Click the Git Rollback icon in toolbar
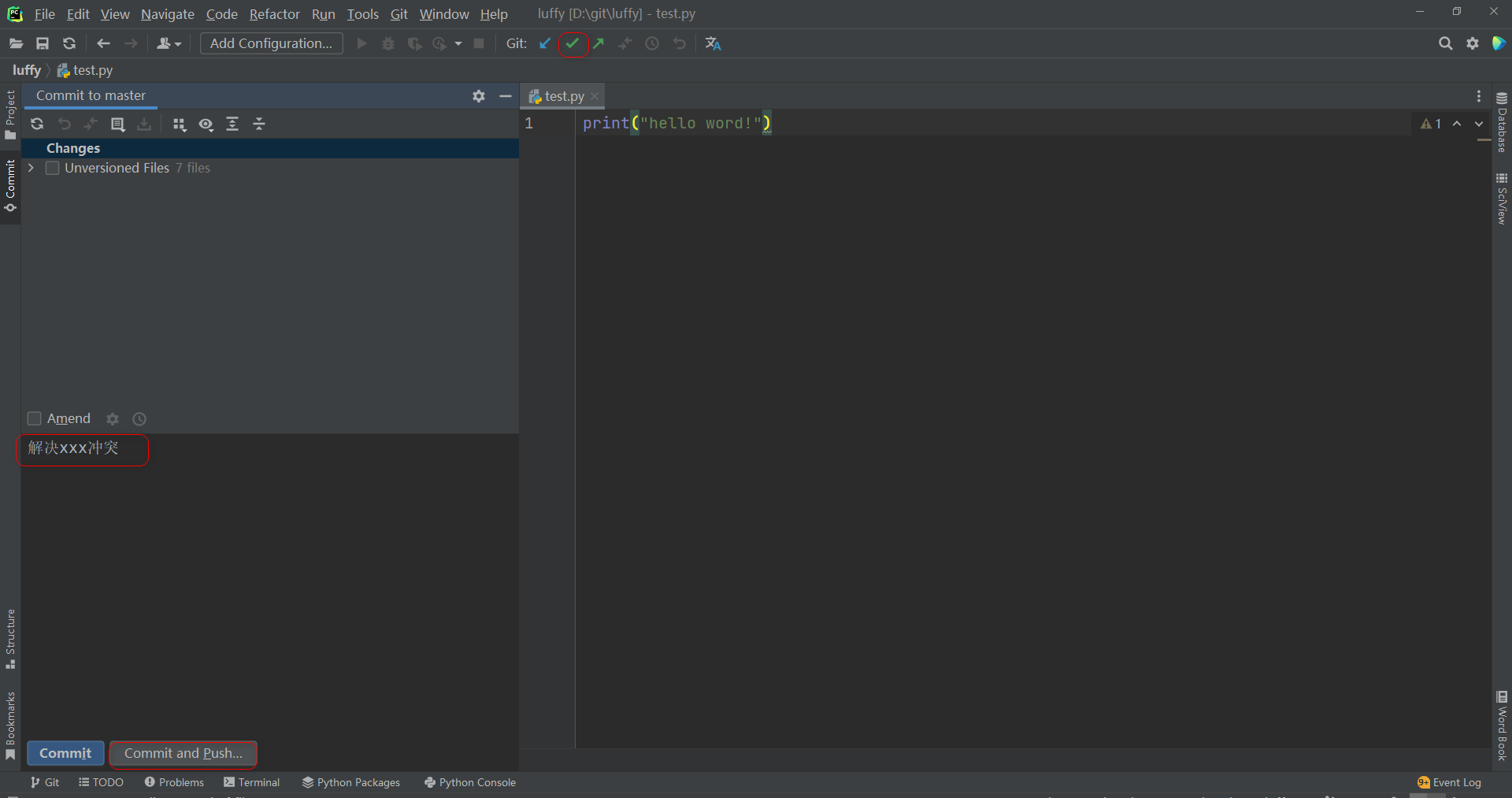1512x798 pixels. [680, 44]
